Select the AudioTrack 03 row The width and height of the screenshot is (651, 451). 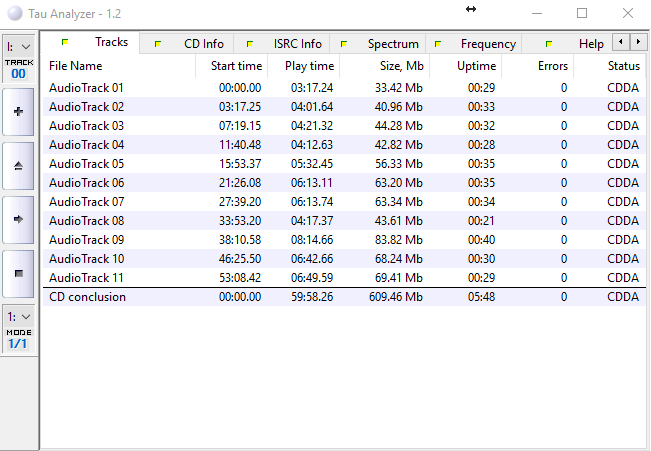pyautogui.click(x=344, y=126)
